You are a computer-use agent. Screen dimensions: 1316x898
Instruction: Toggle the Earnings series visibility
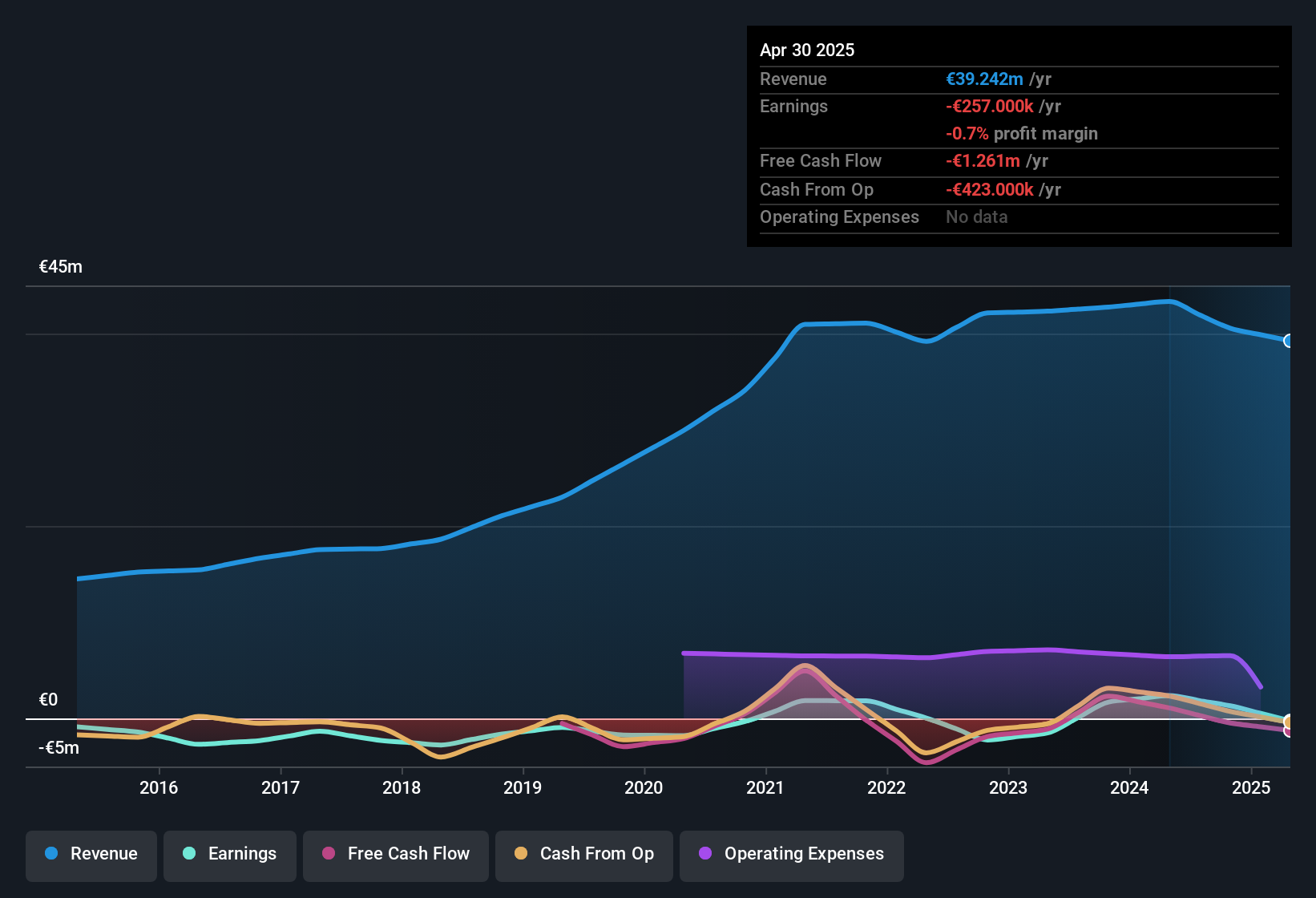tap(230, 854)
